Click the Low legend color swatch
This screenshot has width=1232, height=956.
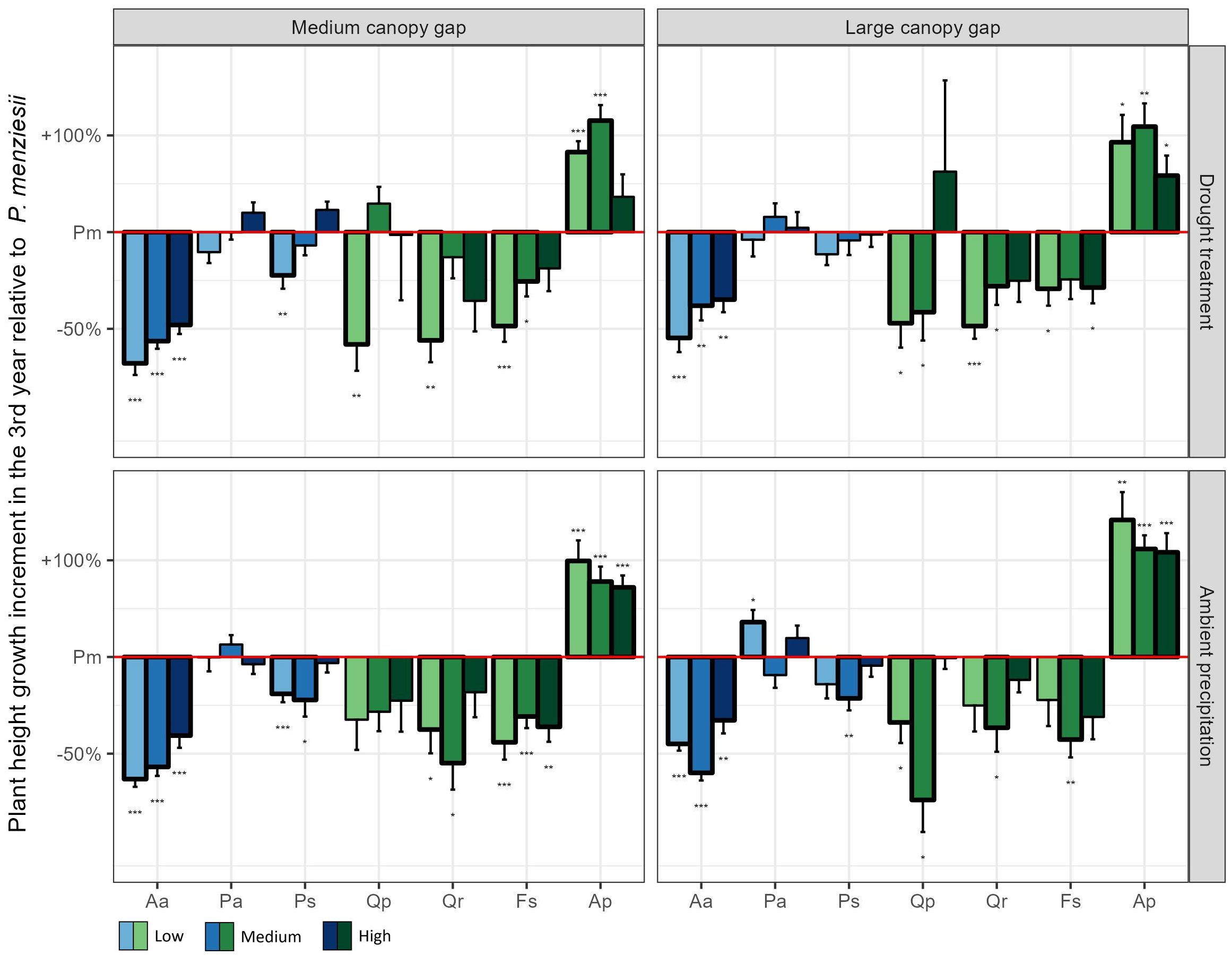[133, 936]
